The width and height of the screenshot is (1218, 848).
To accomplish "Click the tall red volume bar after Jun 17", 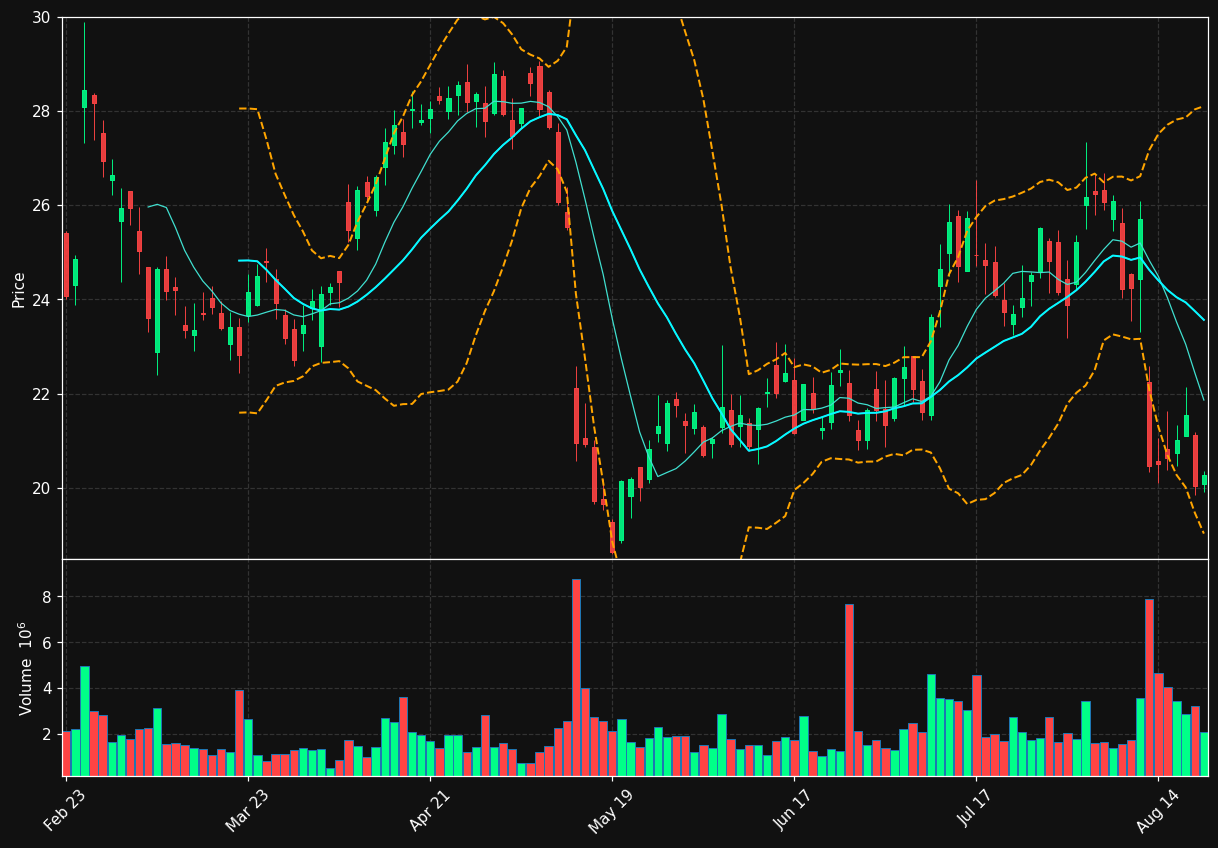I will 849,690.
